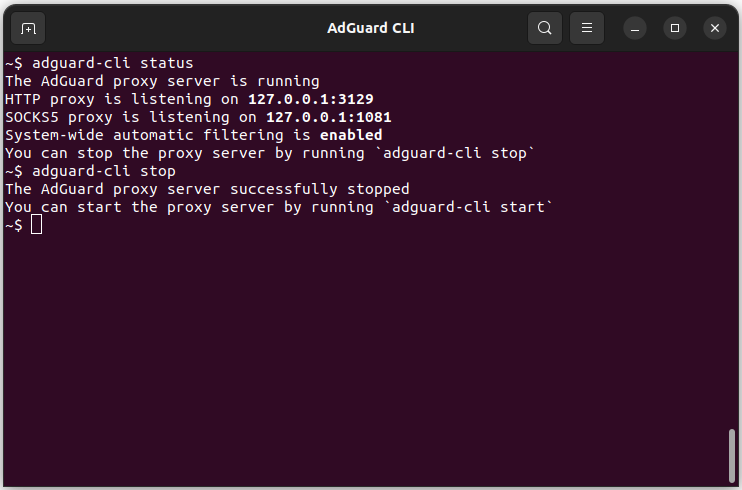Open the hamburger menu in header
The width and height of the screenshot is (742, 490).
tap(587, 28)
